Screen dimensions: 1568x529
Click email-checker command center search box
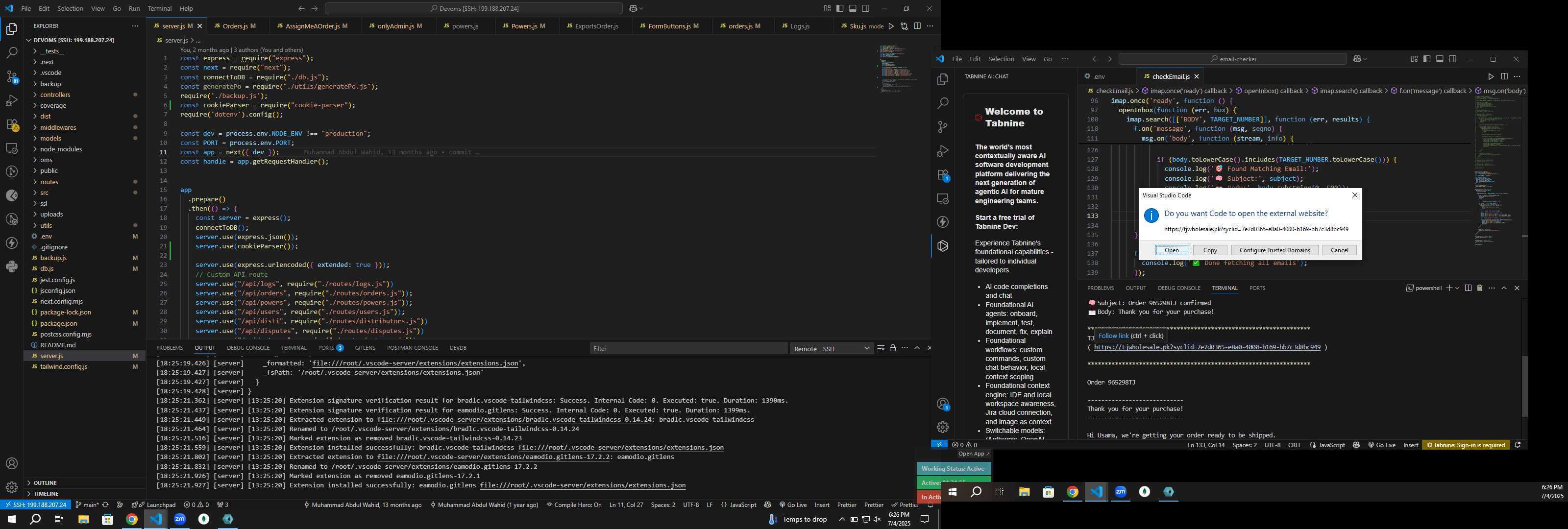(1233, 59)
